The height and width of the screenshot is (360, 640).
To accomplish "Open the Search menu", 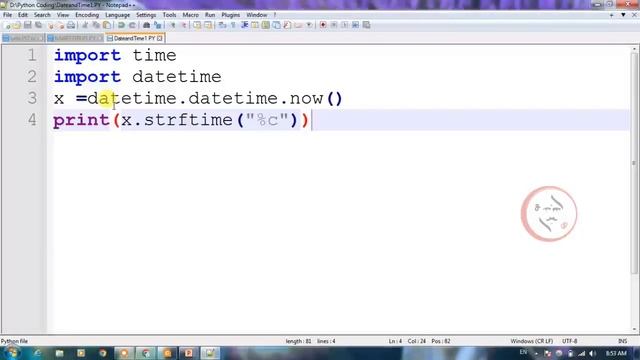I will [42, 15].
